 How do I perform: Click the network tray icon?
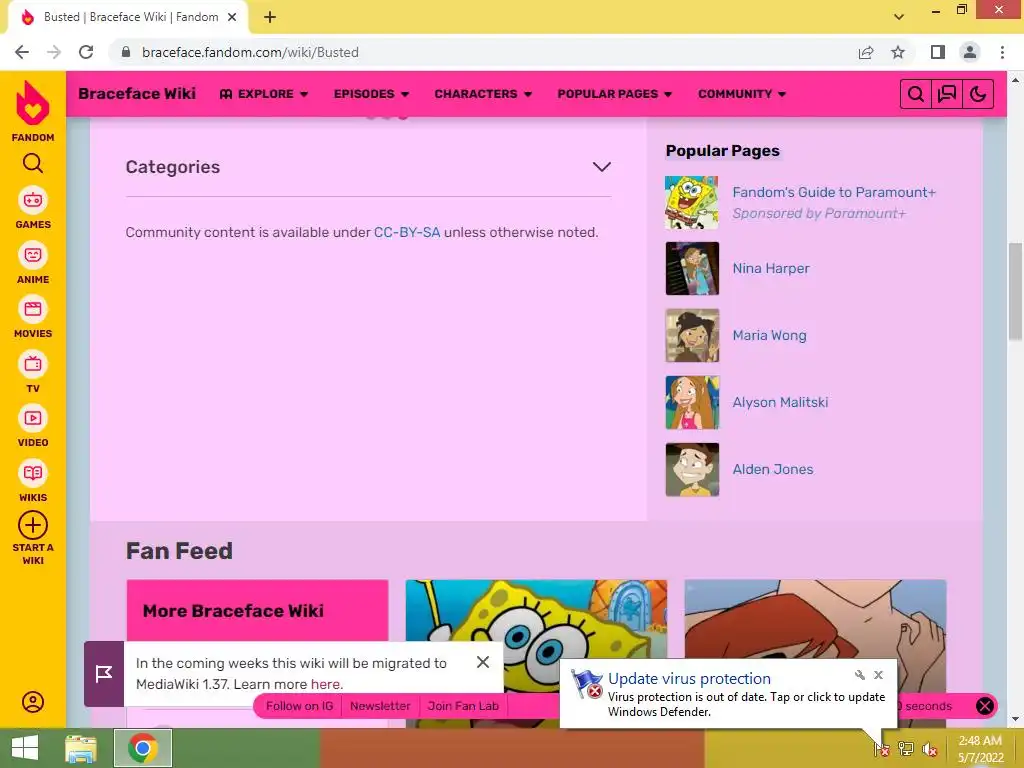[x=906, y=749]
